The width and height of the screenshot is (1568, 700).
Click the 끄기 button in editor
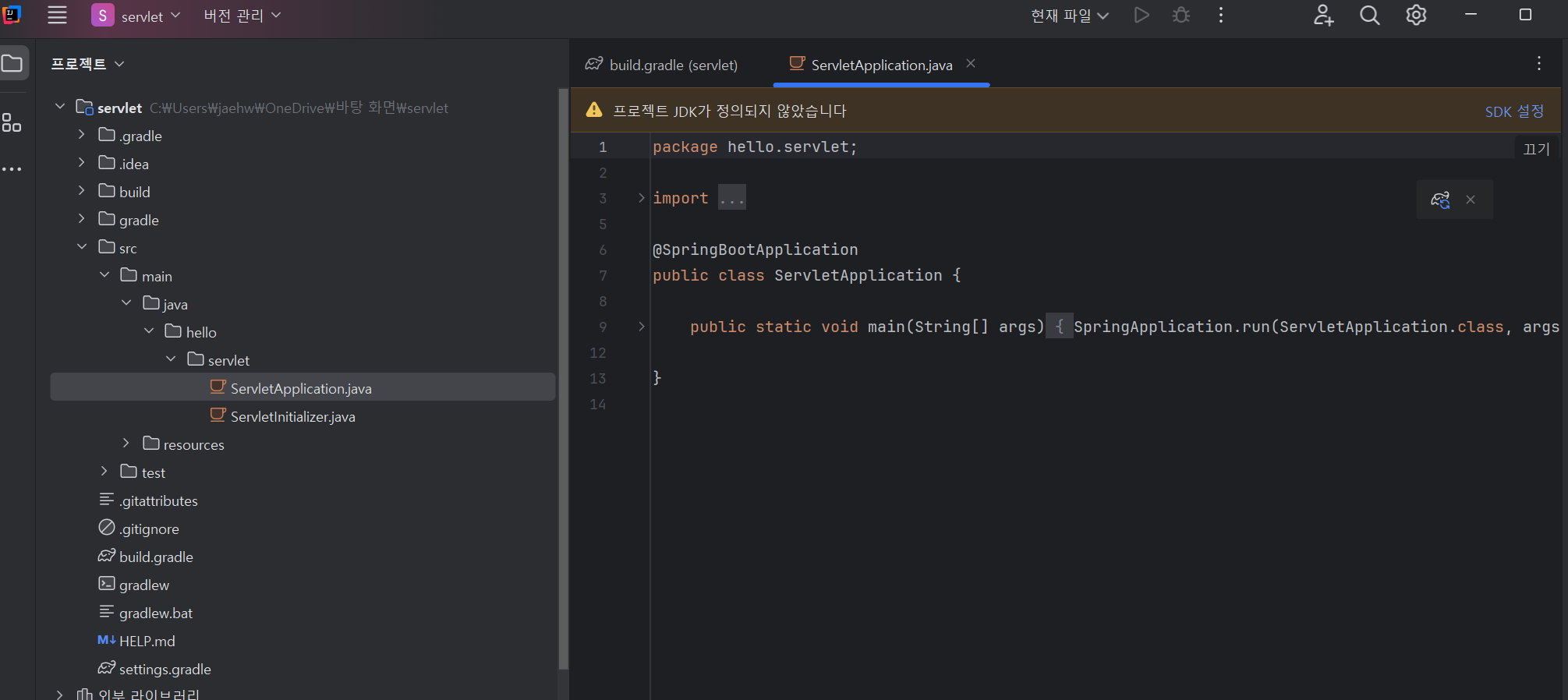(1536, 149)
